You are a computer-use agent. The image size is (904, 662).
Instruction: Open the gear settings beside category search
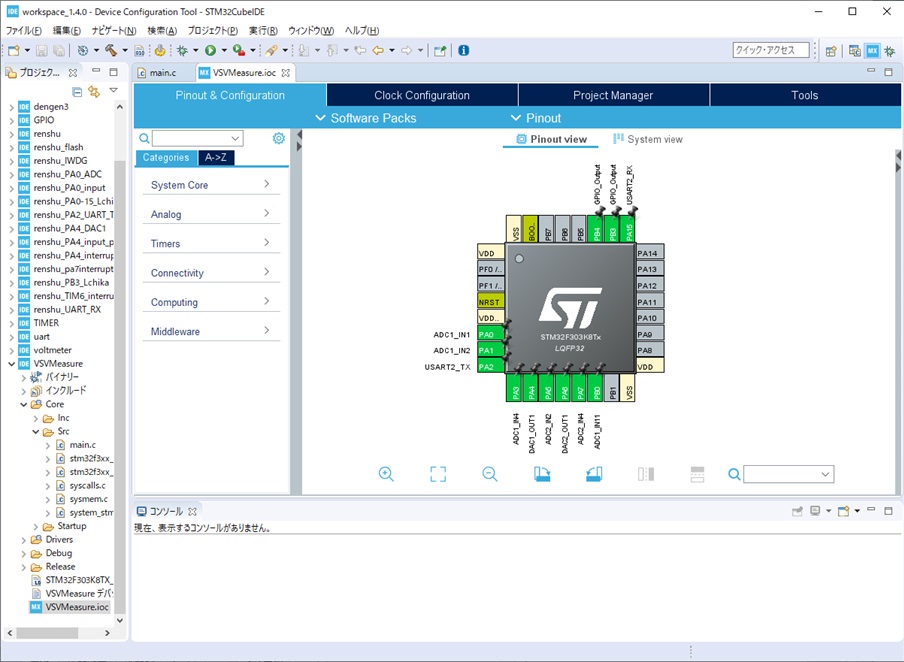click(x=279, y=139)
